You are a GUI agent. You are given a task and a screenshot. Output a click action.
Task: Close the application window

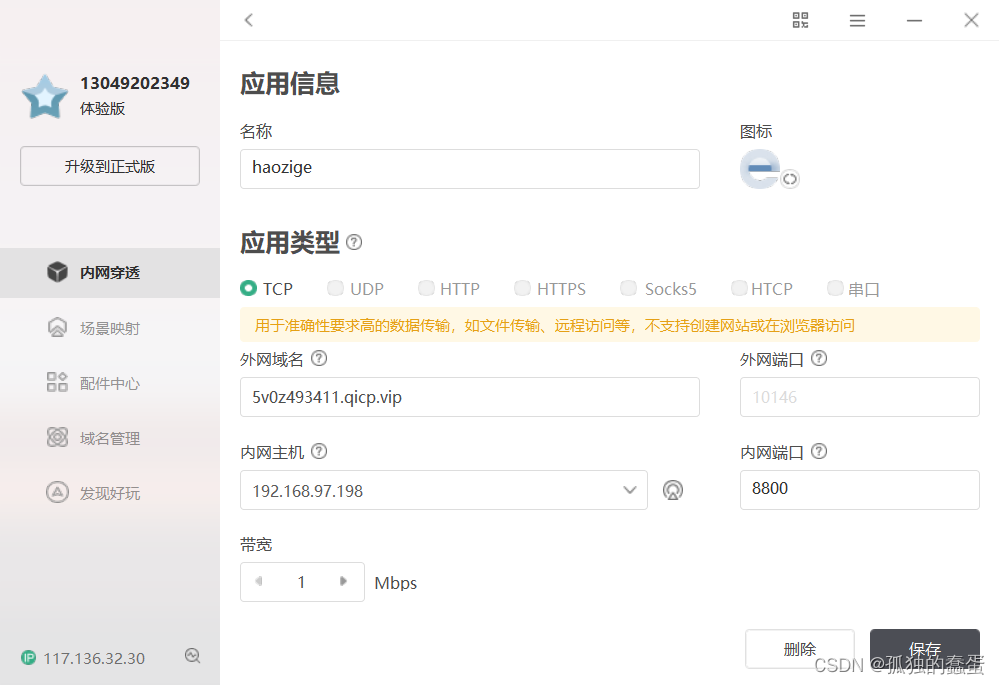point(971,20)
